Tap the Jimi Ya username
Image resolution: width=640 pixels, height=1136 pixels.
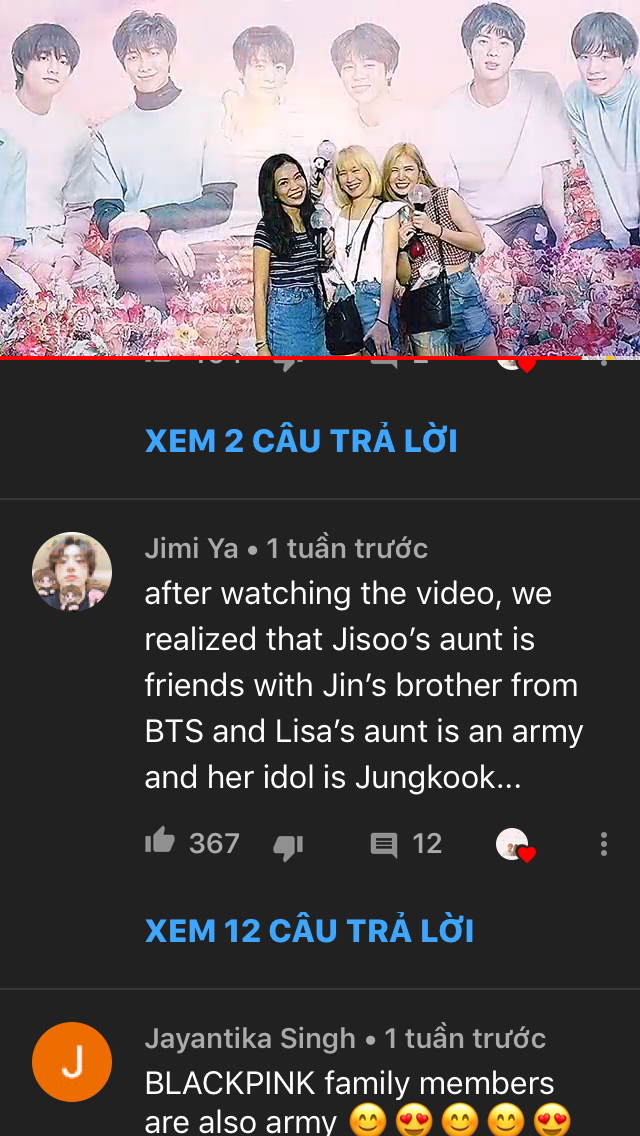191,548
